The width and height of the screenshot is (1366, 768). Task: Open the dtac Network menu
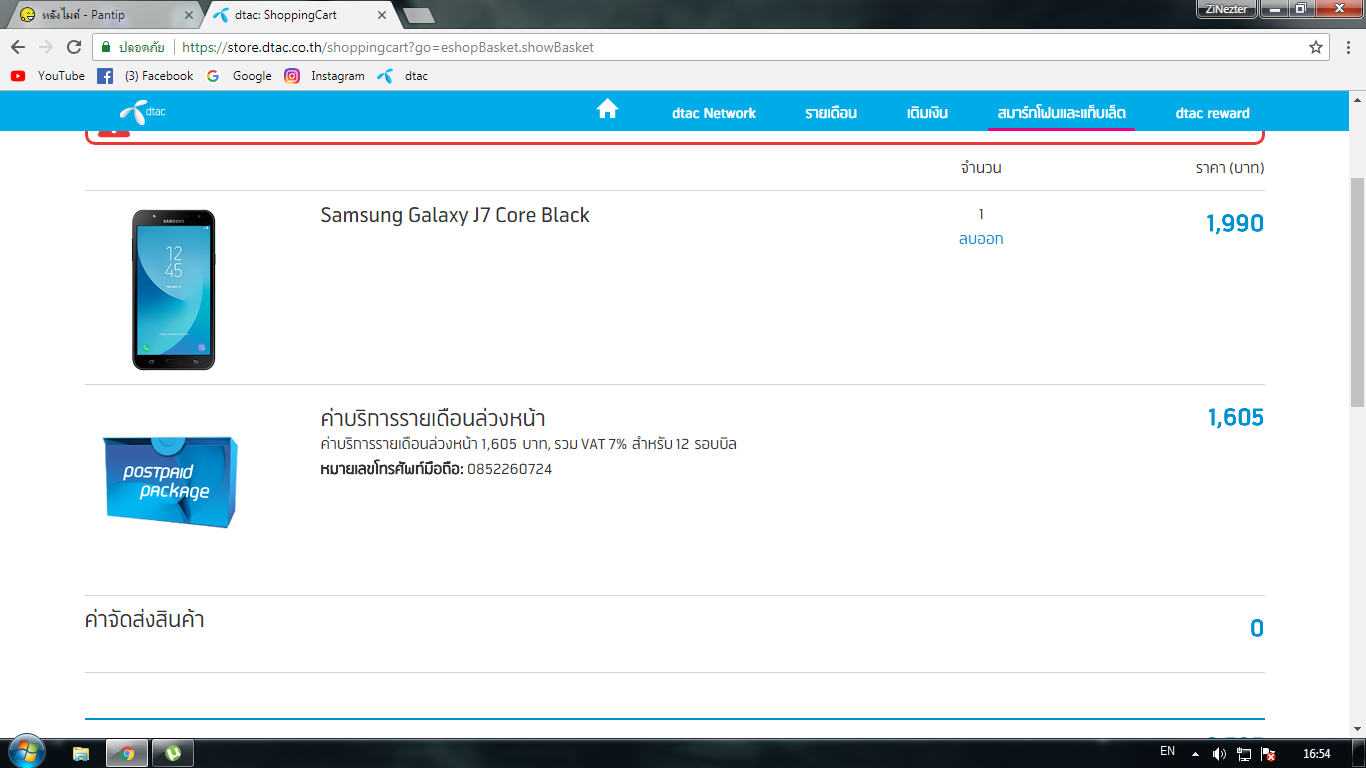(714, 113)
